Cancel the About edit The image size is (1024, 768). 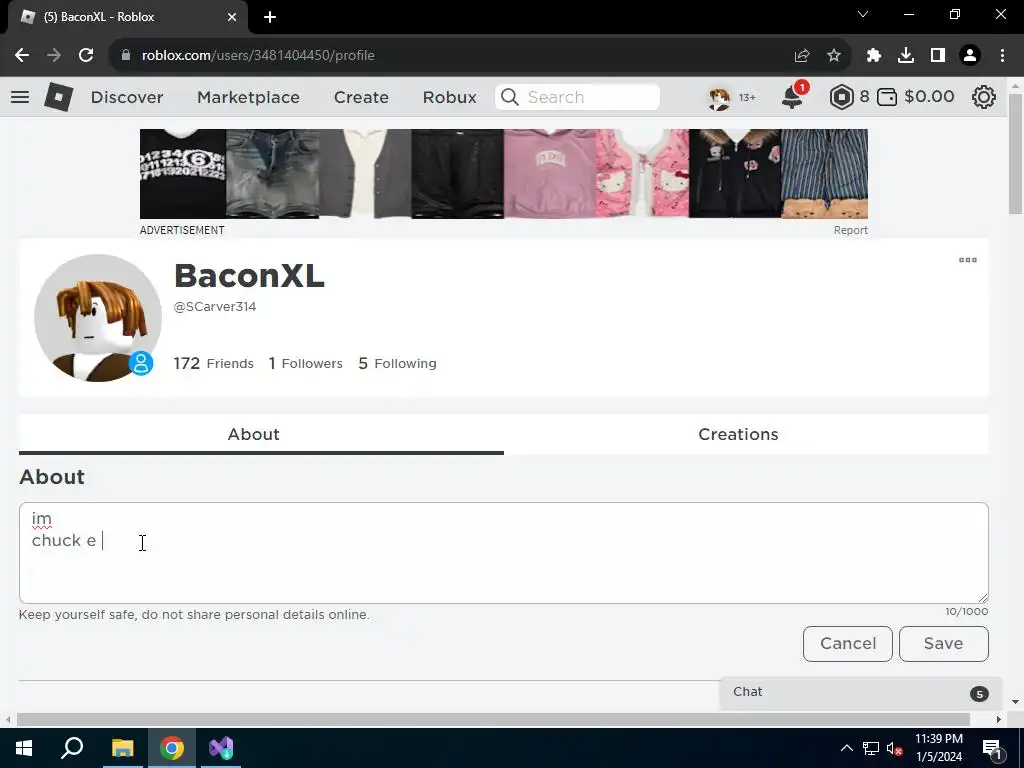click(848, 644)
